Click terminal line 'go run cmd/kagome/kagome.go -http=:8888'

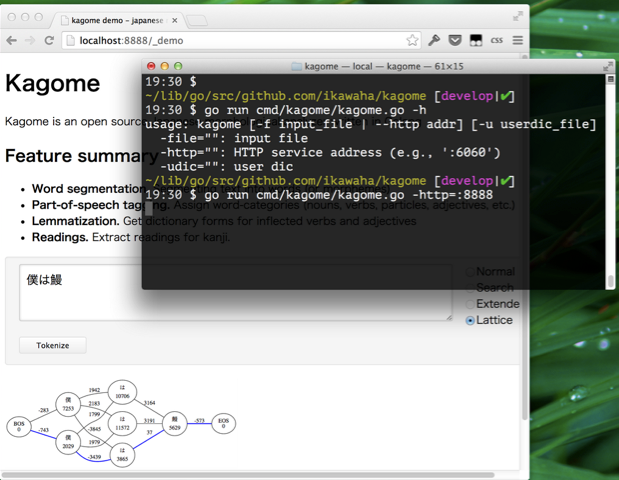tap(349, 195)
